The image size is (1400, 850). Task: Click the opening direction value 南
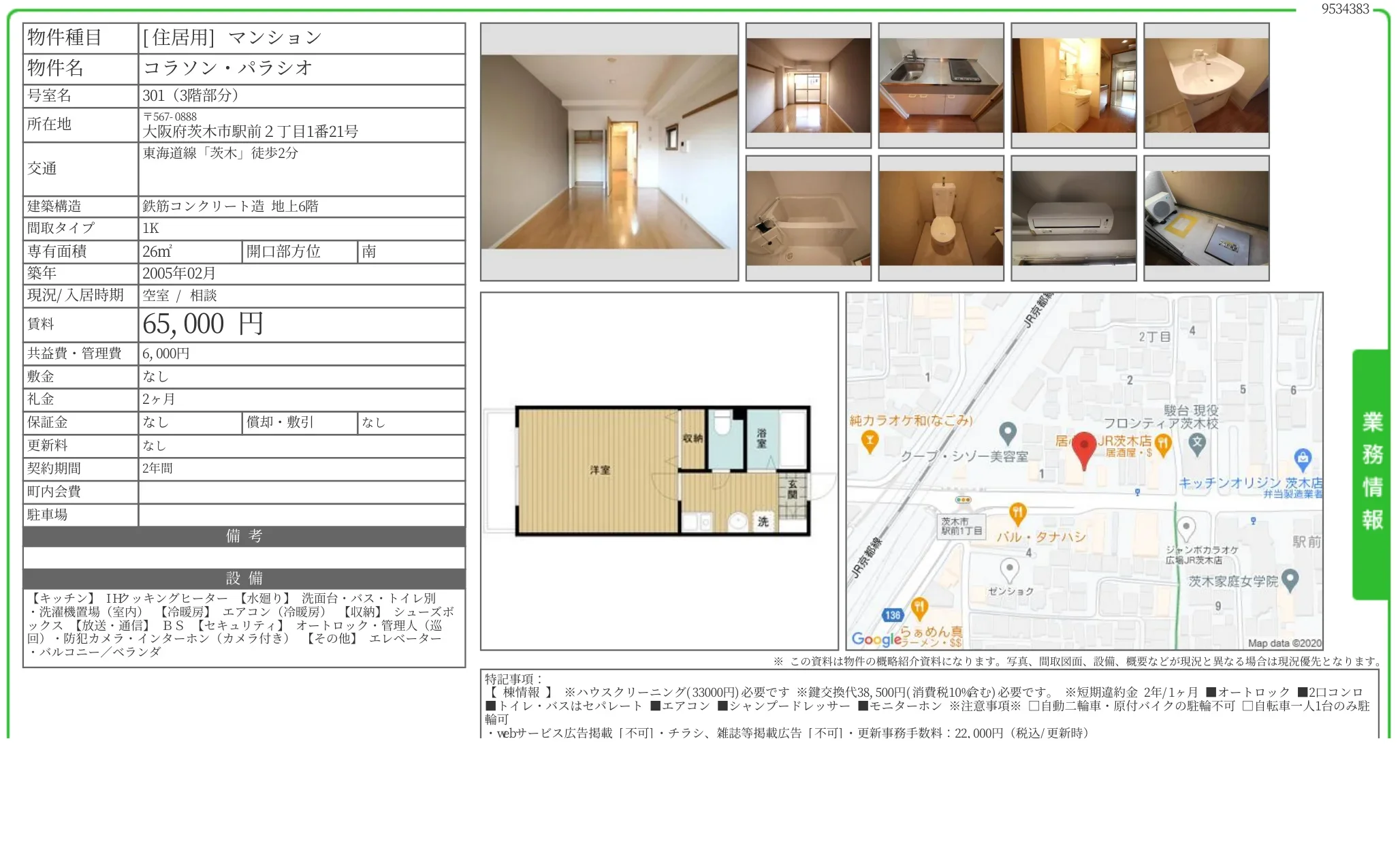coord(369,251)
